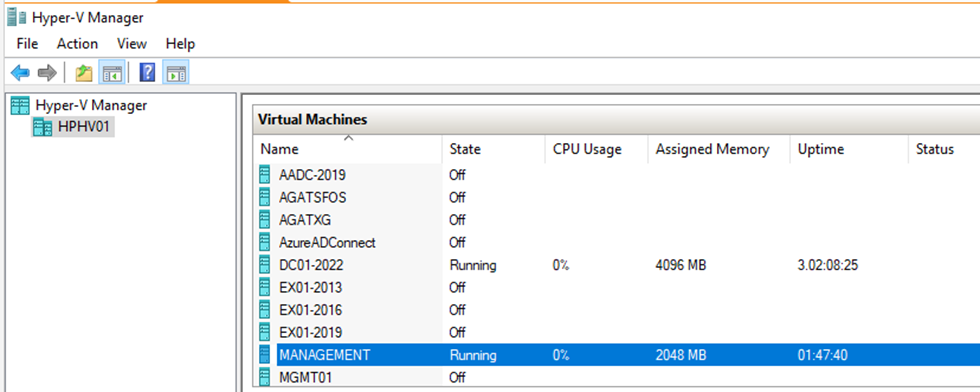Open the View menu
The width and height of the screenshot is (980, 392).
coord(132,44)
